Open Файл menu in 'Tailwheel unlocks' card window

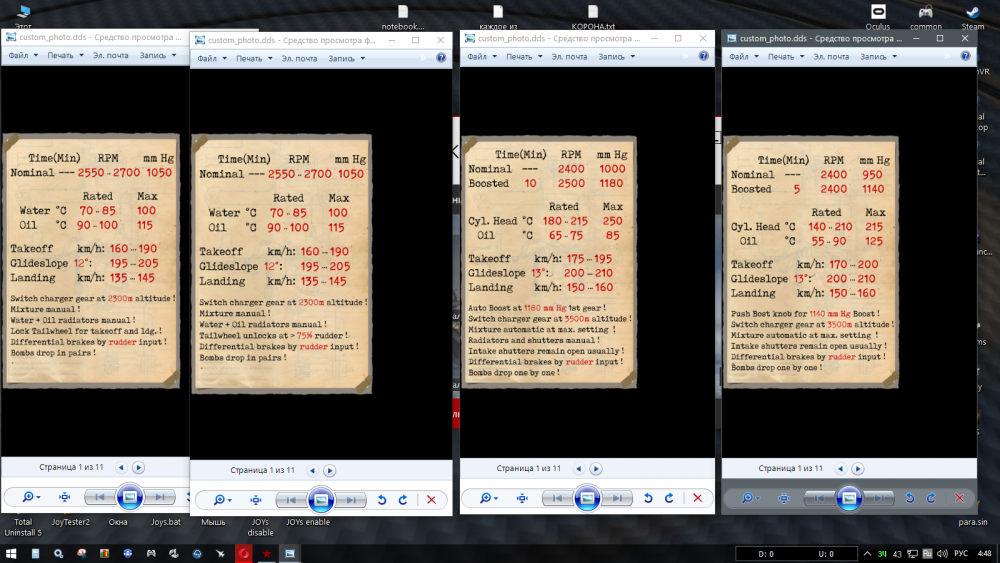(x=212, y=59)
